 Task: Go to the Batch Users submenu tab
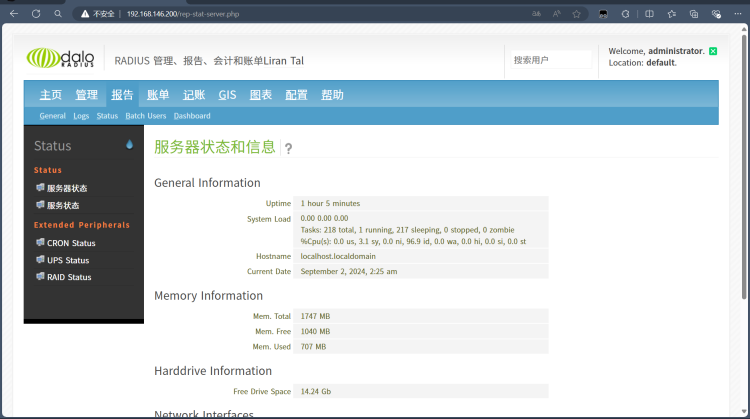coord(146,116)
